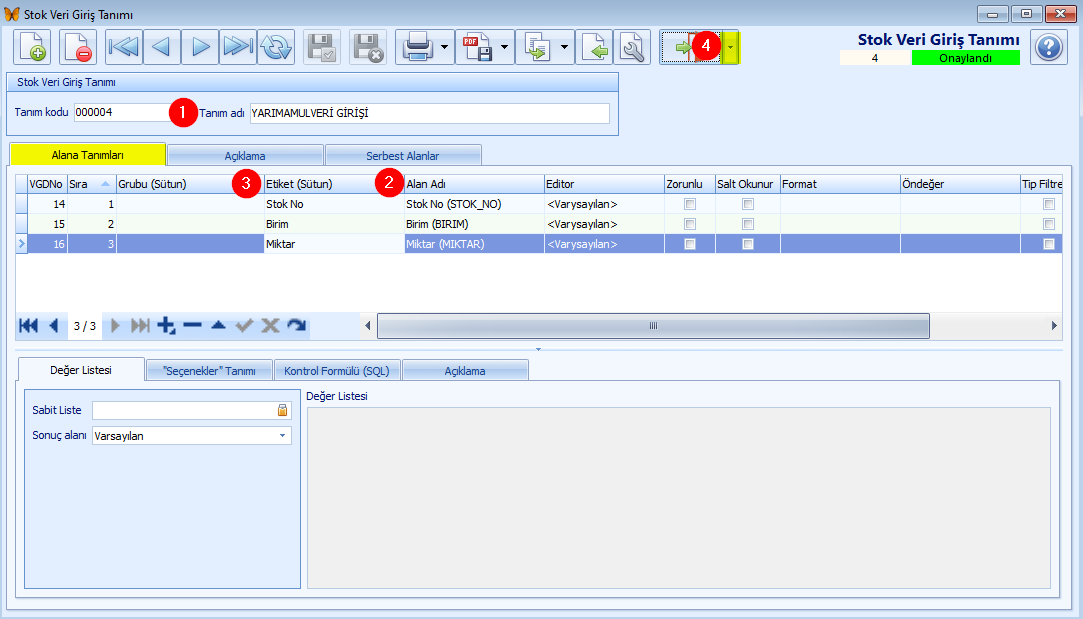Toggle Tip Filtre checkbox for Stok No row

click(x=1049, y=204)
